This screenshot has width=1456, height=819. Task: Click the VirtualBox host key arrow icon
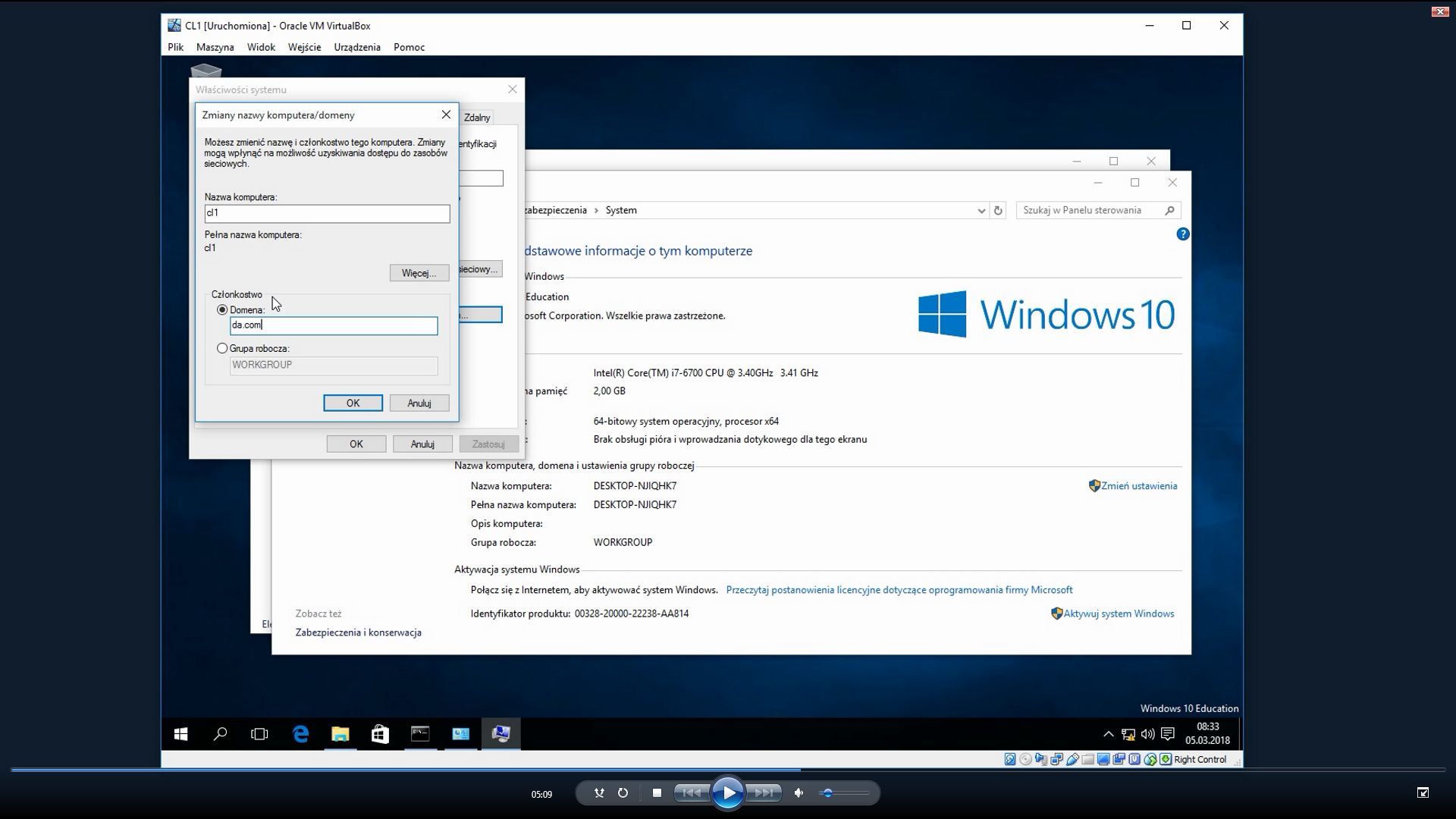click(x=1166, y=759)
